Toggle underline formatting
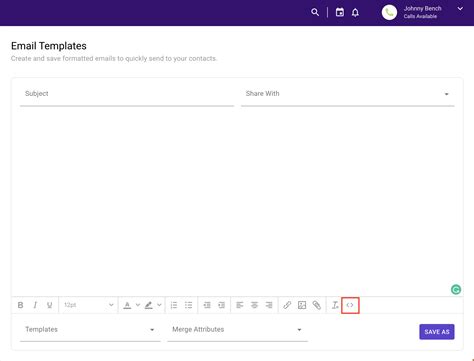 (49, 305)
